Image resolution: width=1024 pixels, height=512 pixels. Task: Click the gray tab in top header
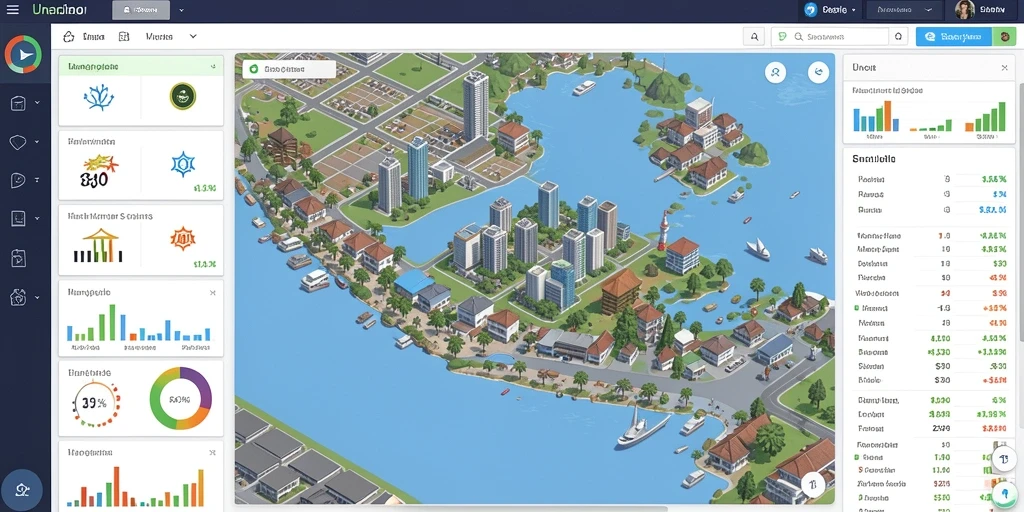coord(141,10)
